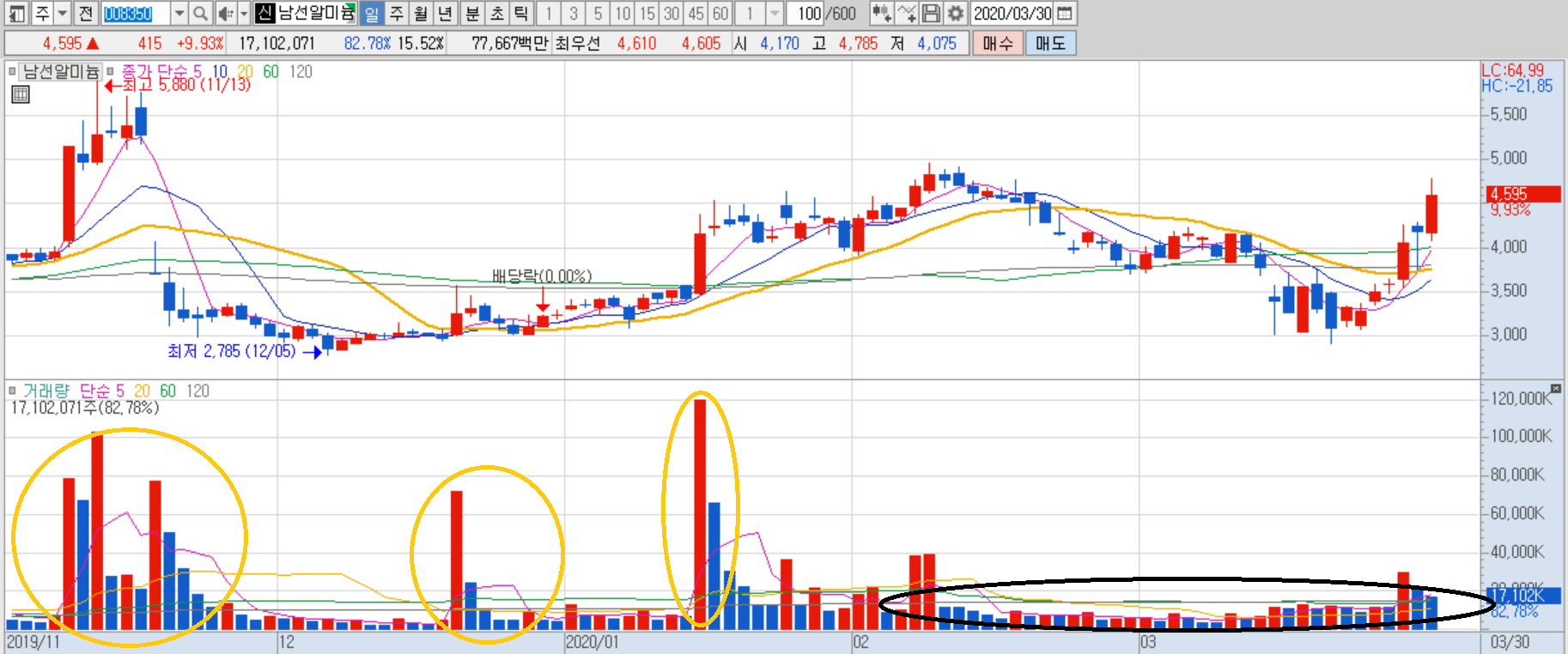Open the calendar date picker icon
The image size is (1568, 654).
tap(1064, 13)
